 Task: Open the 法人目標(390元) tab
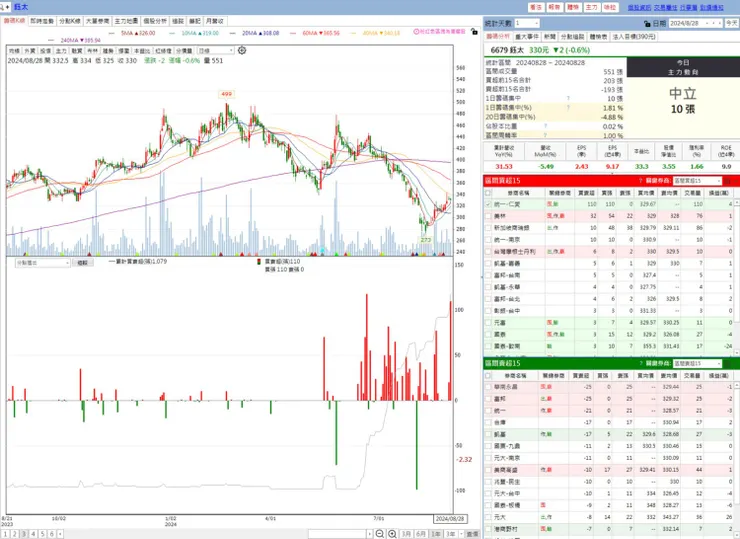pyautogui.click(x=634, y=36)
